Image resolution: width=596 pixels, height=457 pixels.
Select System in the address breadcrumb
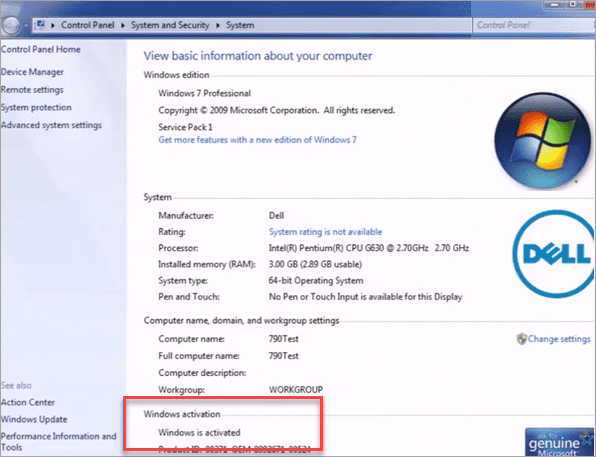tap(240, 25)
